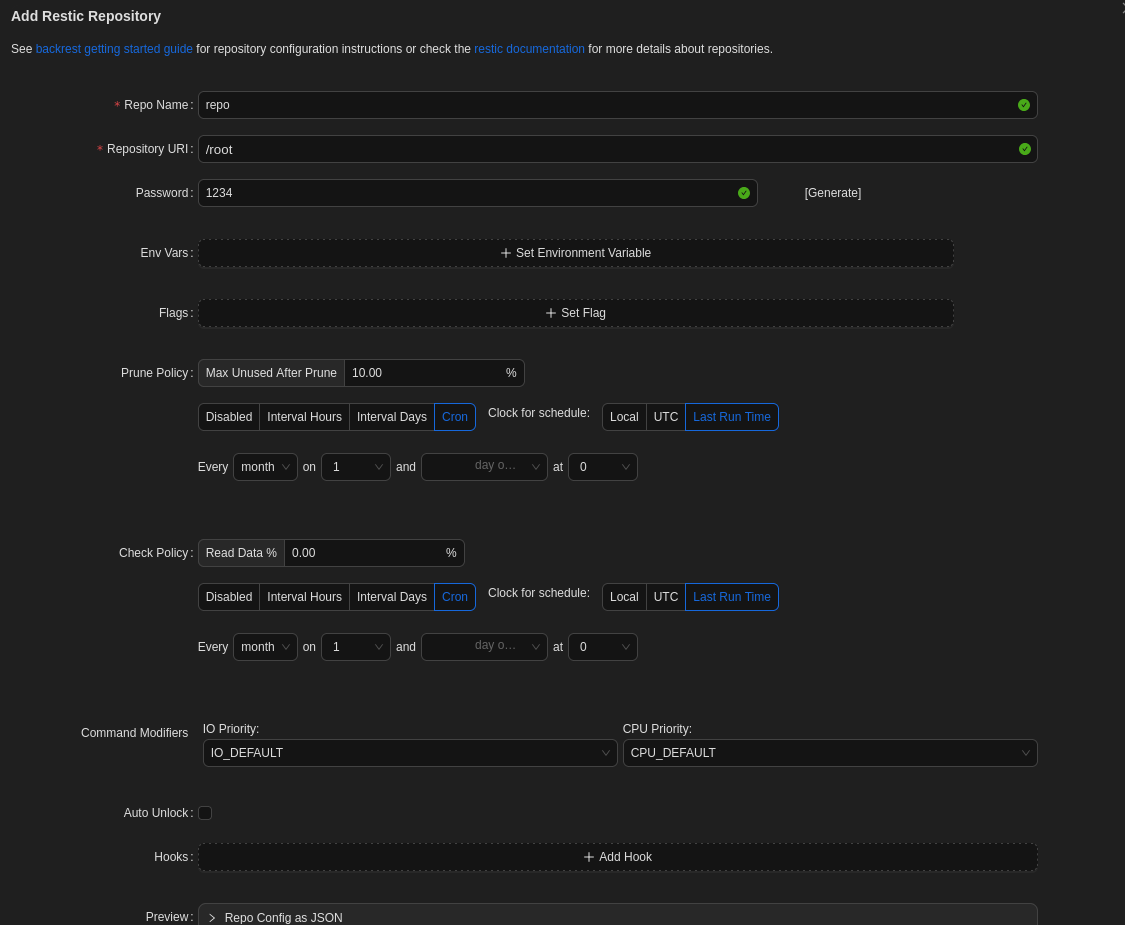Click Set Environment Variable button
1125x925 pixels.
576,253
